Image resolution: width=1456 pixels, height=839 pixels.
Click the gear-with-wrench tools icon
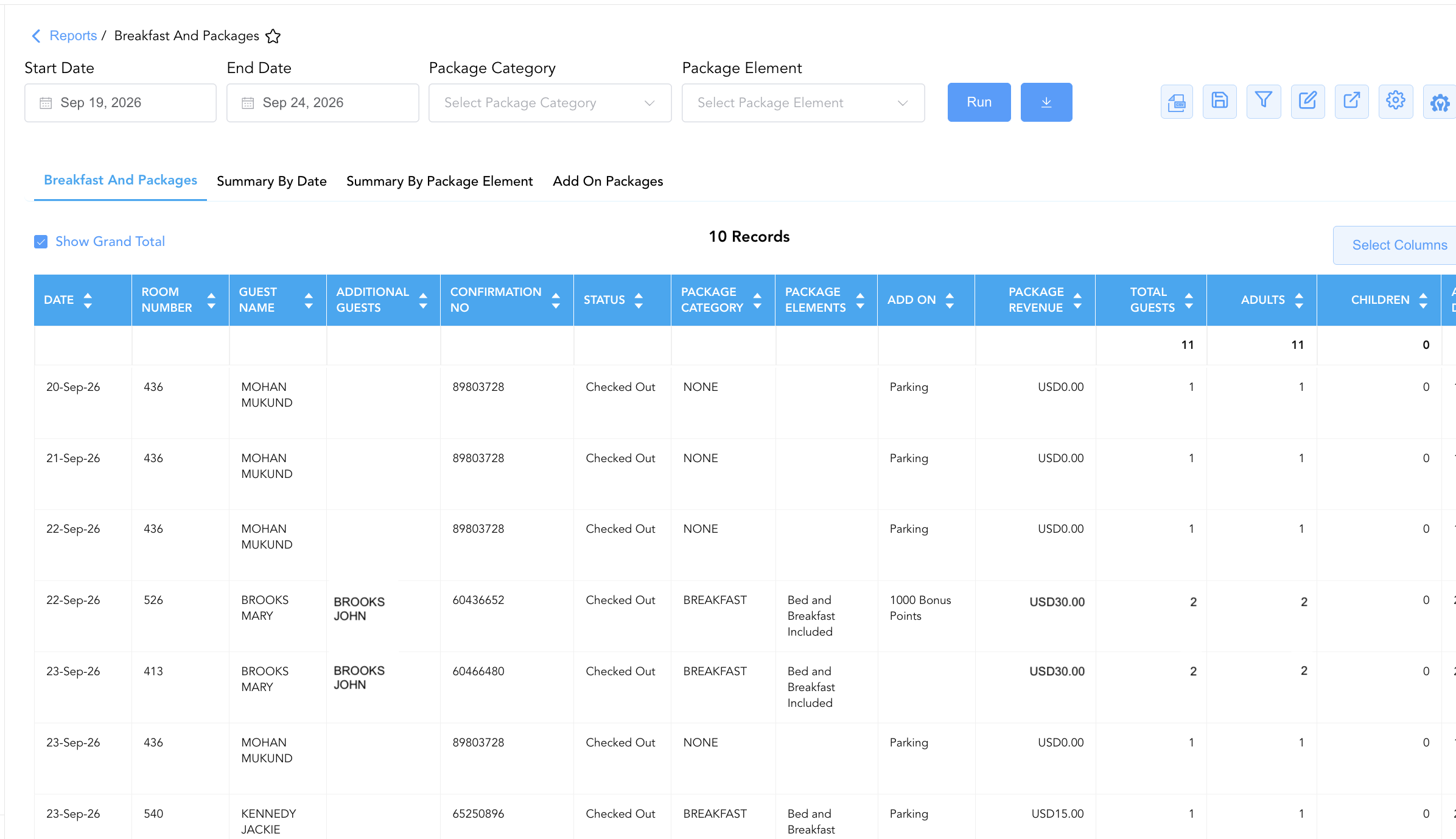(x=1440, y=102)
